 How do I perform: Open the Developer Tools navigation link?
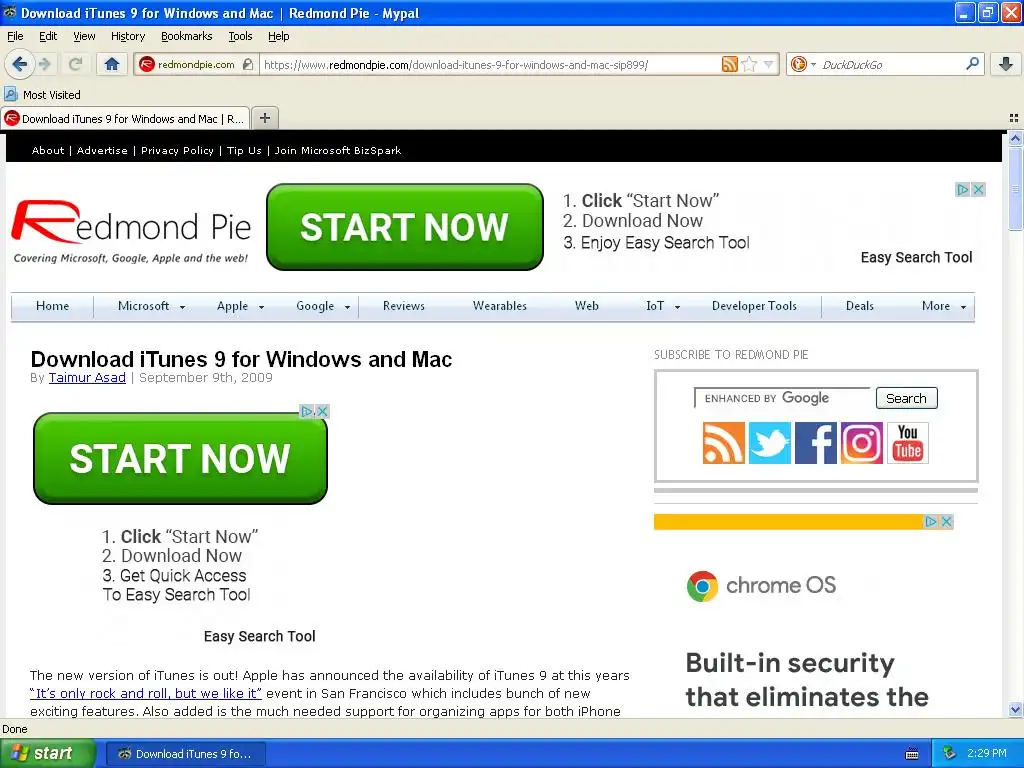754,306
